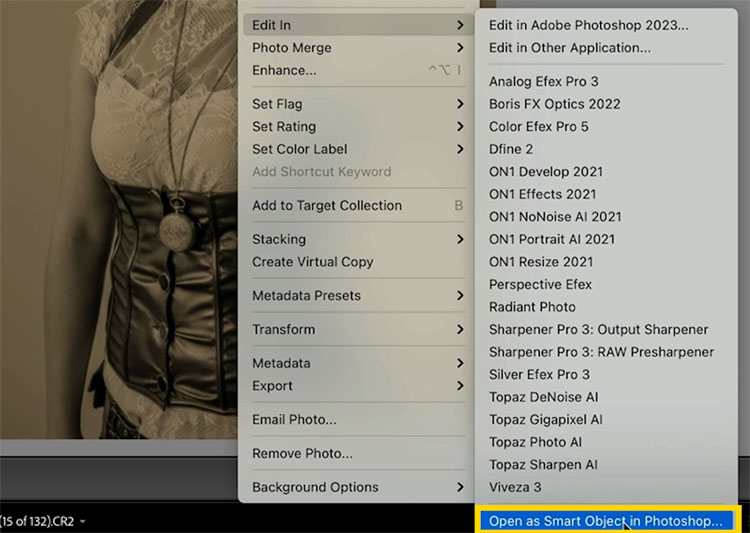Expand the Set Color Label submenu
Image resolution: width=750 pixels, height=533 pixels.
[x=358, y=149]
